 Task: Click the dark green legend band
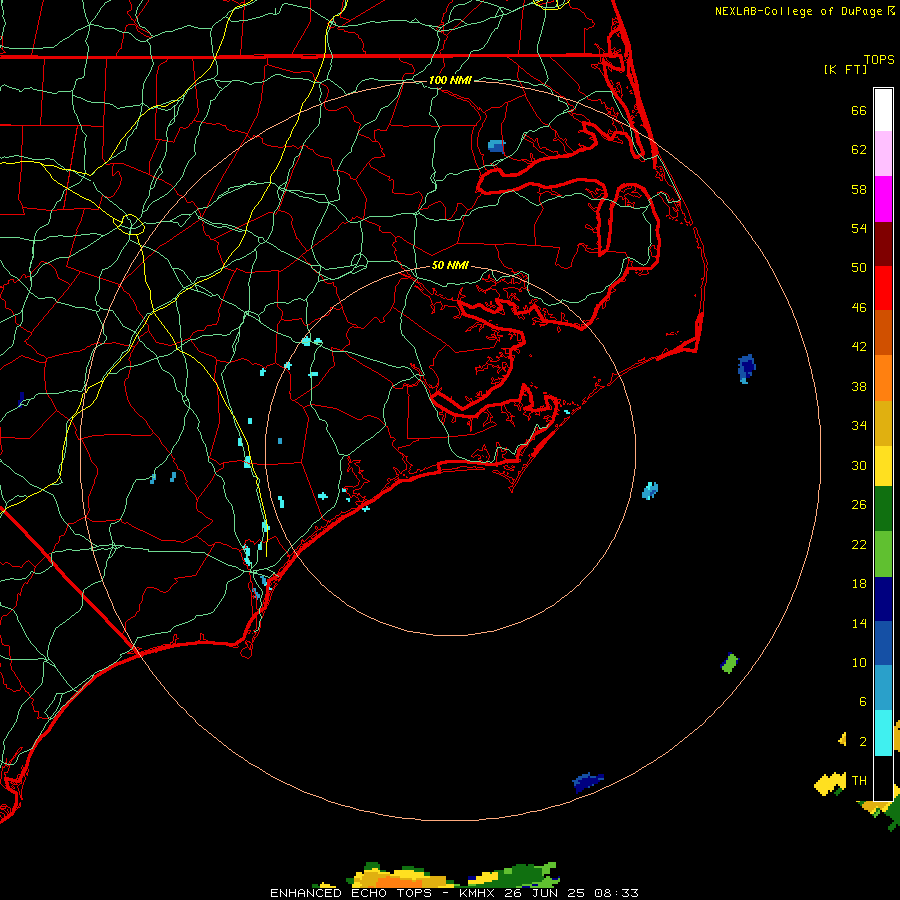(883, 509)
